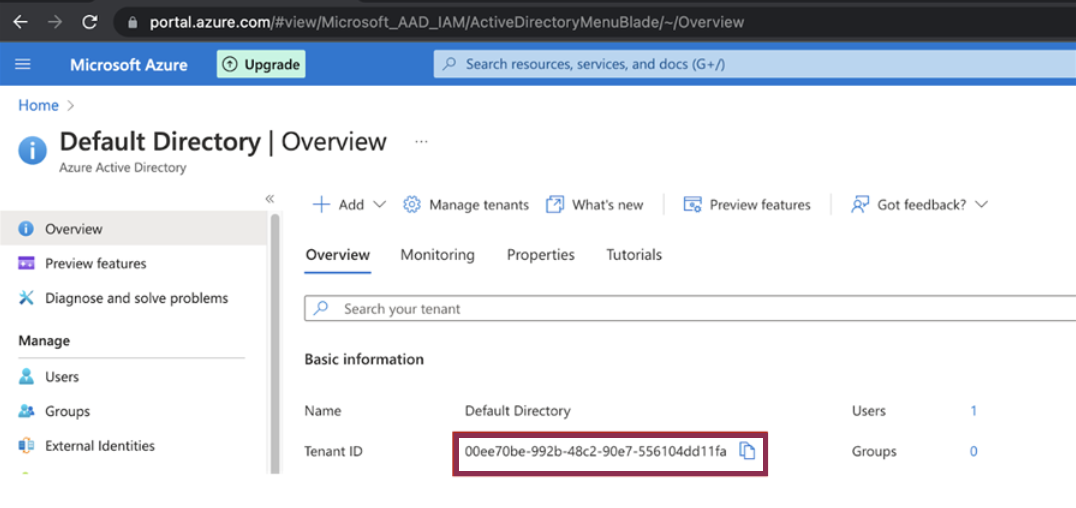This screenshot has width=1076, height=508.
Task: Click the blue info icon beside Default Directory title
Action: (33, 150)
